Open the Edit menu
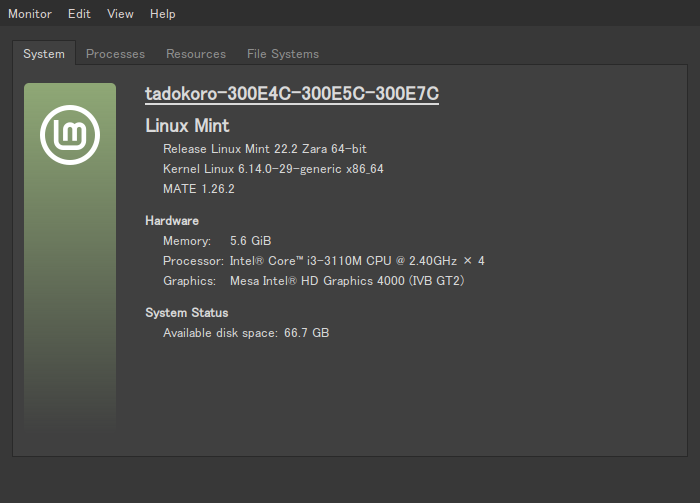The image size is (700, 503). coord(79,14)
